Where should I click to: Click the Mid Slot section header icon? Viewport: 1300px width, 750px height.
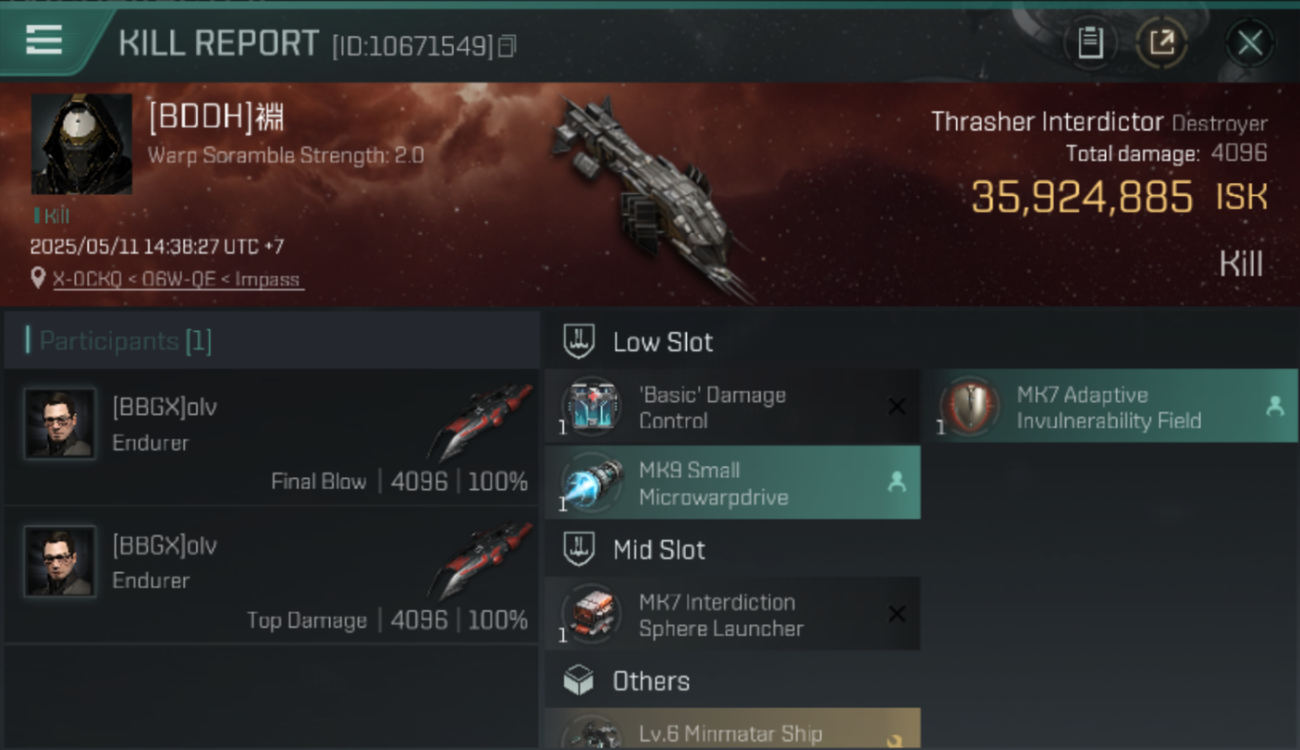click(x=579, y=549)
